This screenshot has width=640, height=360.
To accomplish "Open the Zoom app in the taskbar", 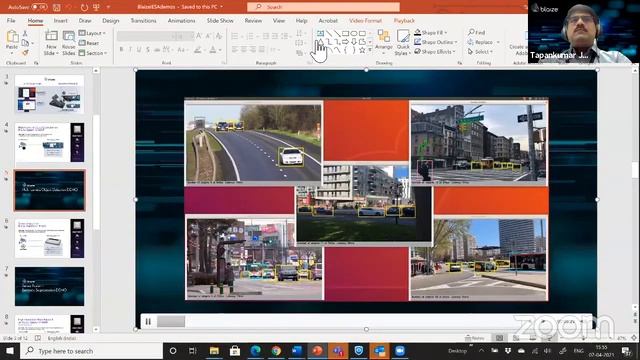I will [x=400, y=351].
